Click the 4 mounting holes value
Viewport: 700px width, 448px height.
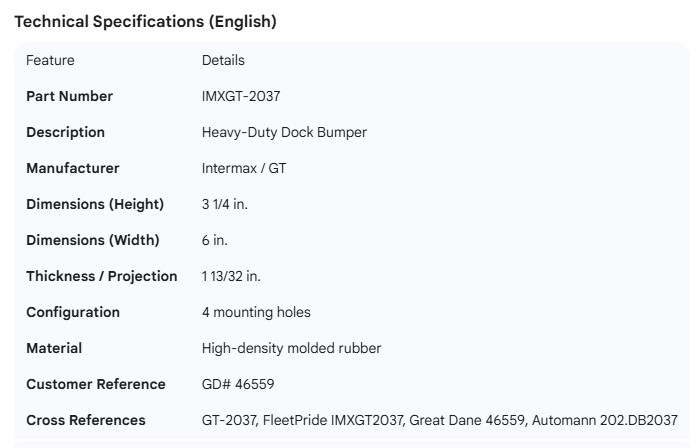256,312
